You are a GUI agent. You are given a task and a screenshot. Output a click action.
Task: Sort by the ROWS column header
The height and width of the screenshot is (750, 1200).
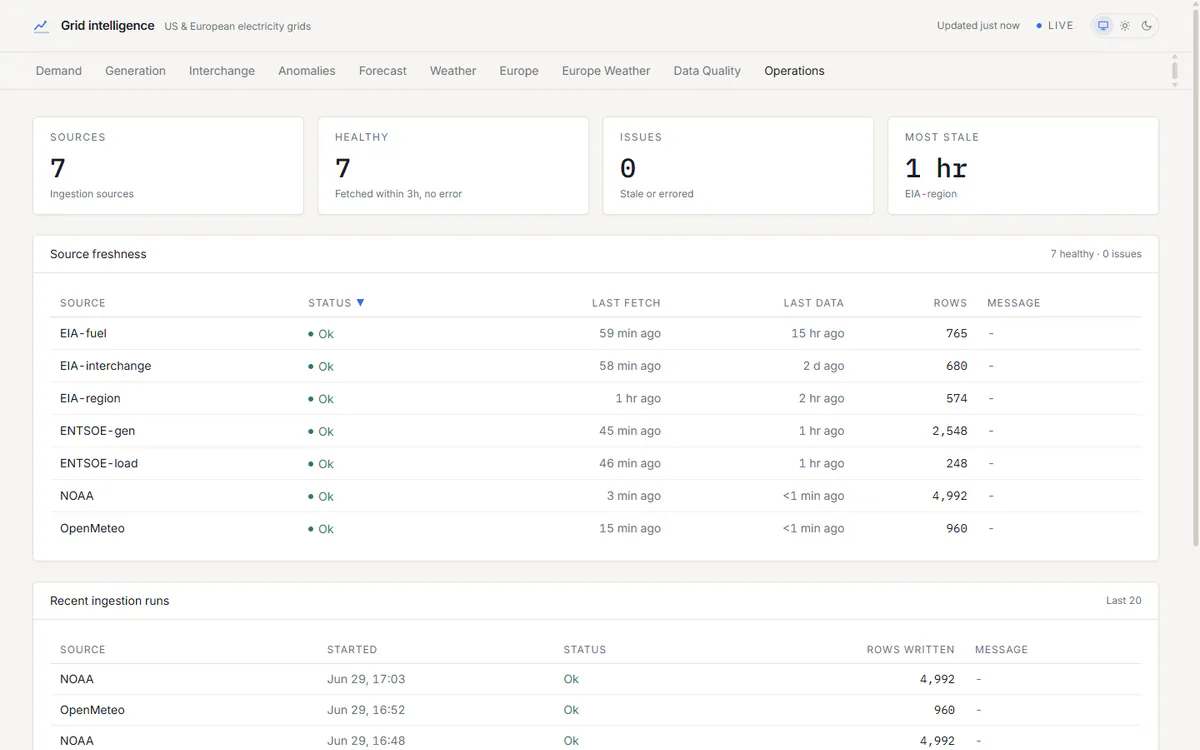[x=950, y=303]
